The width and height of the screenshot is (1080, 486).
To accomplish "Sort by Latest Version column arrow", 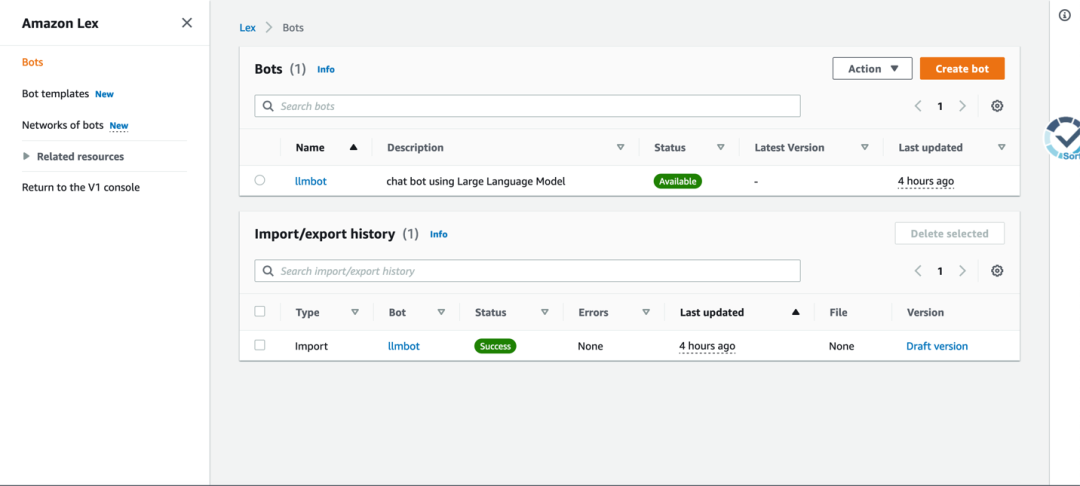I will point(864,147).
